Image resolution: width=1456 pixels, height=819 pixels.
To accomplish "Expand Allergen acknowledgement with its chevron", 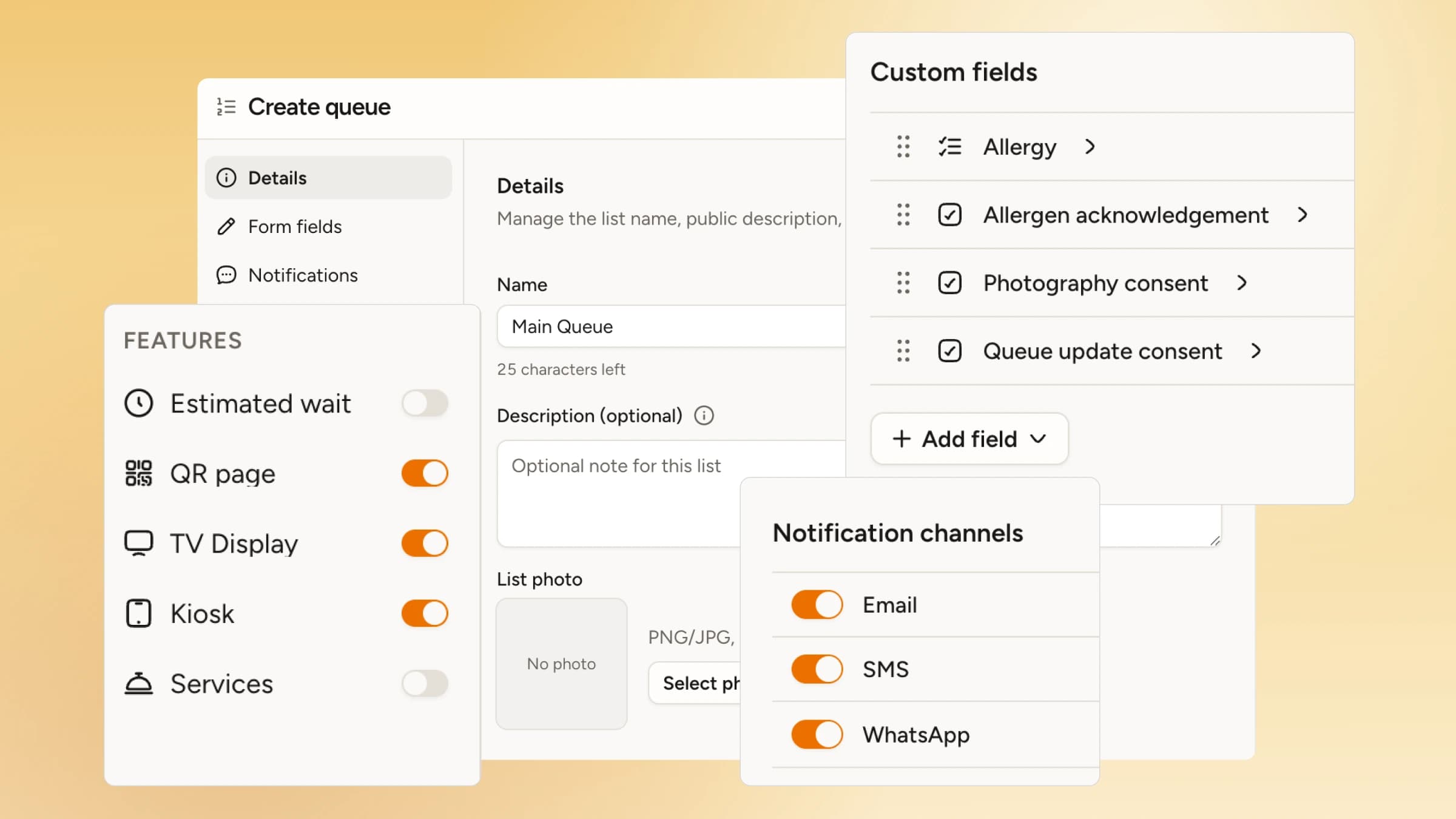I will click(x=1302, y=215).
